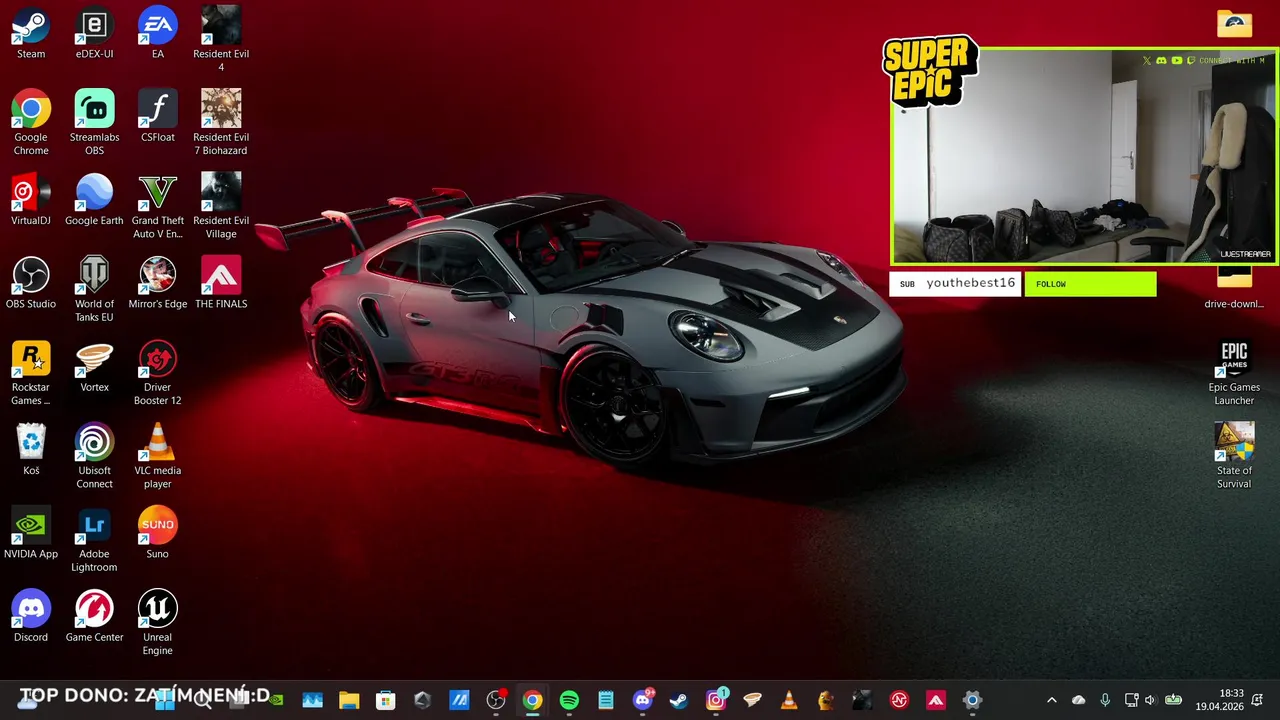1280x720 pixels.
Task: Select the Resident Evil Village desktop icon
Action: (221, 206)
